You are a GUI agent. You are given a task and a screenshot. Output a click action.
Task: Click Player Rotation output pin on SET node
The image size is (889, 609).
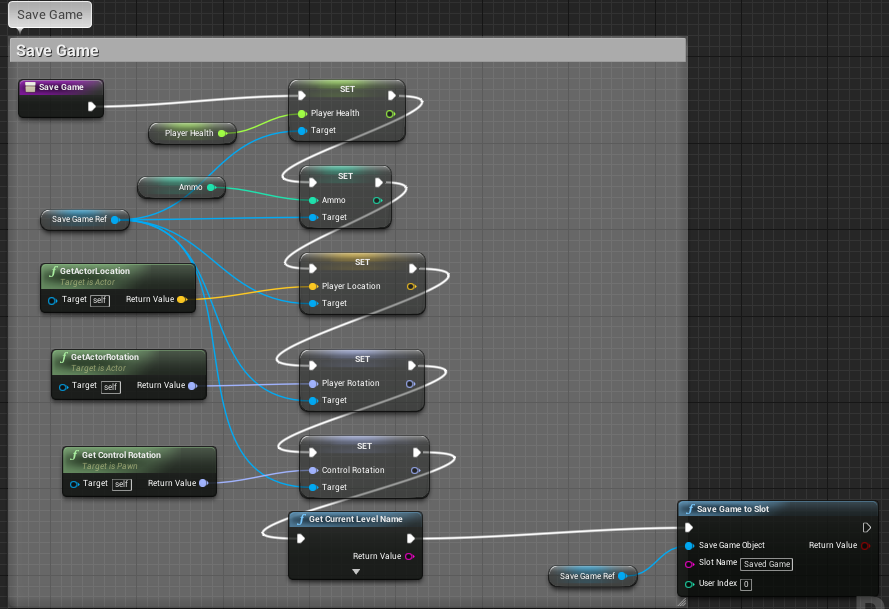click(410, 384)
